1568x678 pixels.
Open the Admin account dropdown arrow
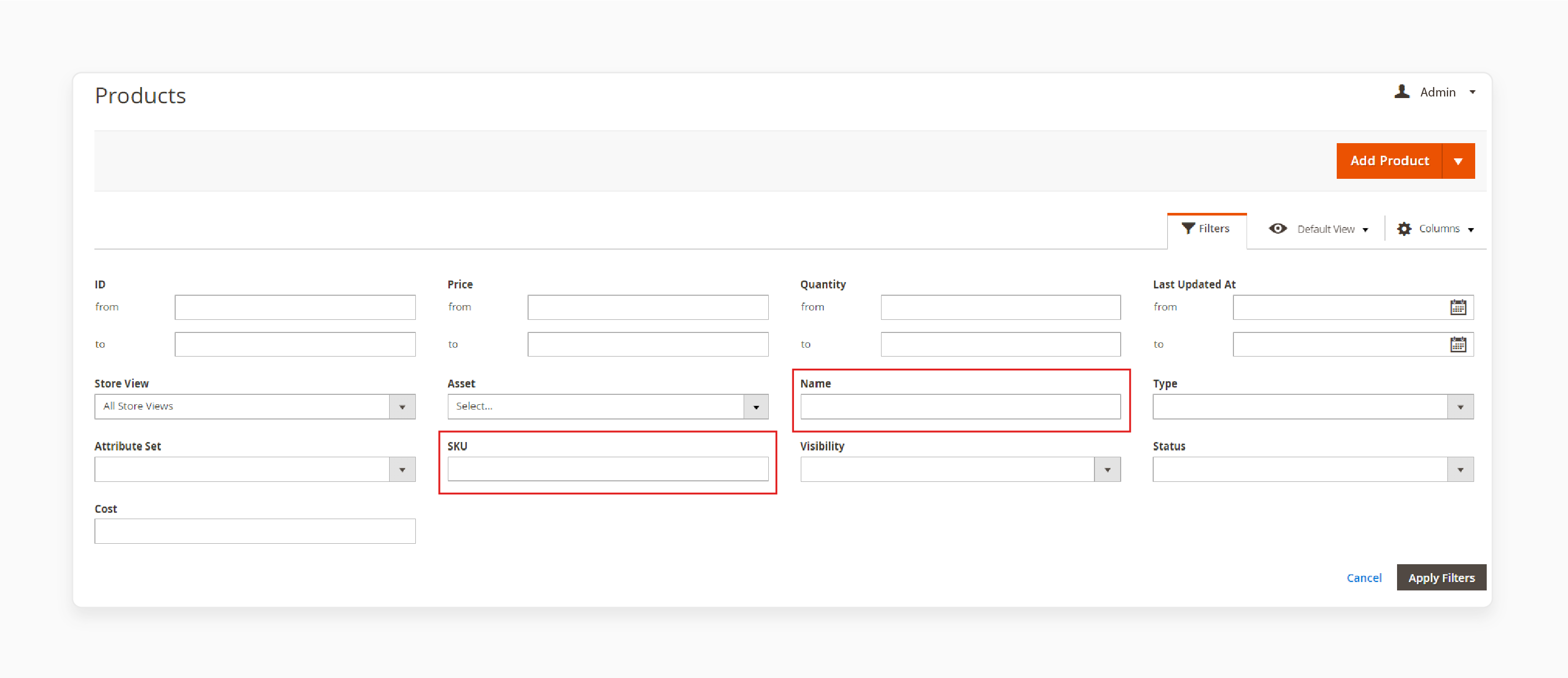[1473, 92]
